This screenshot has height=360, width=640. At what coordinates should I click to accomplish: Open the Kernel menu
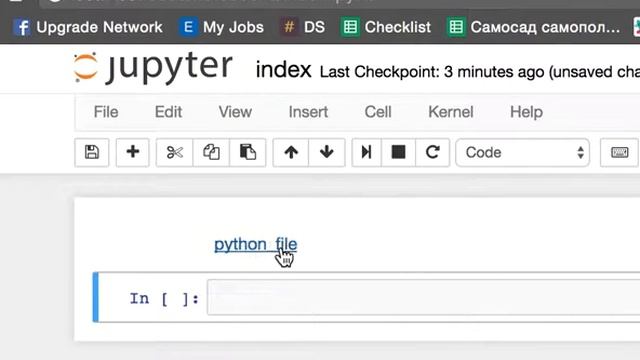(x=451, y=112)
